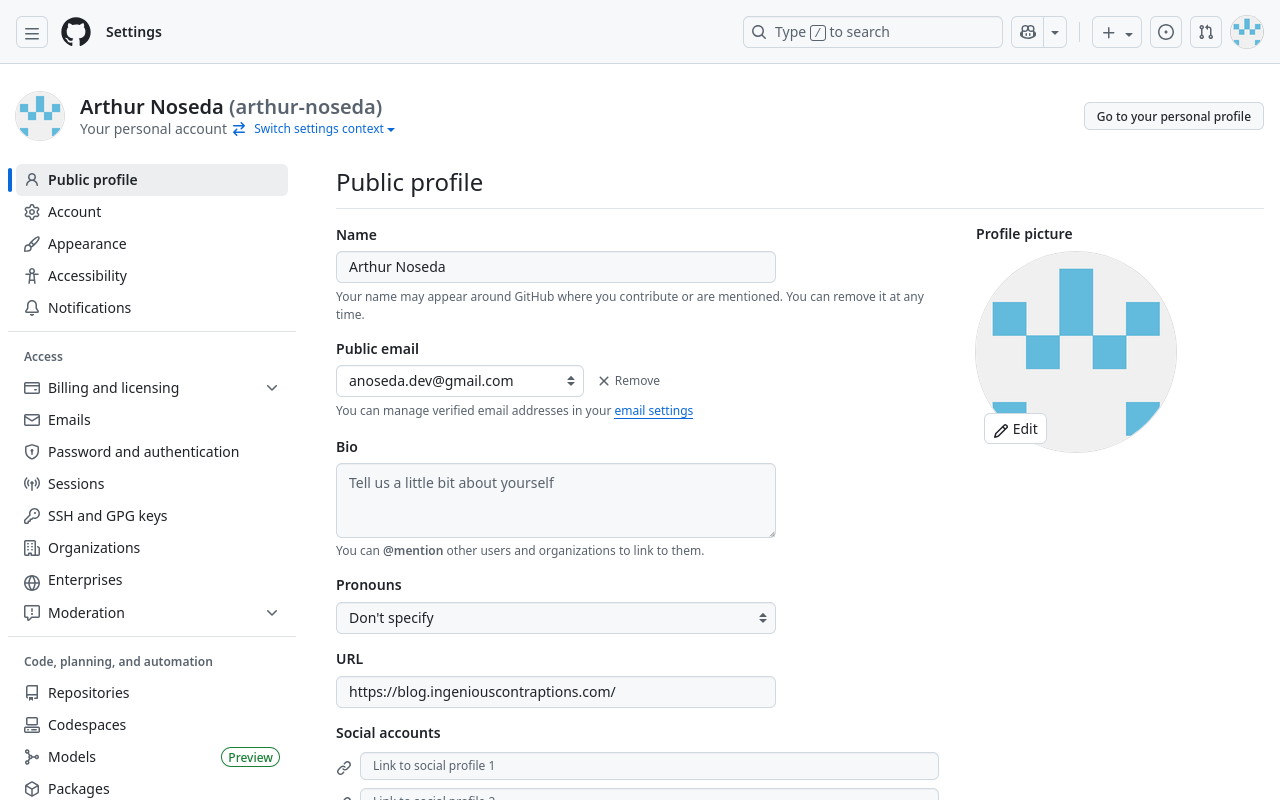
Task: Click your avatar in the top right
Action: tap(1246, 31)
